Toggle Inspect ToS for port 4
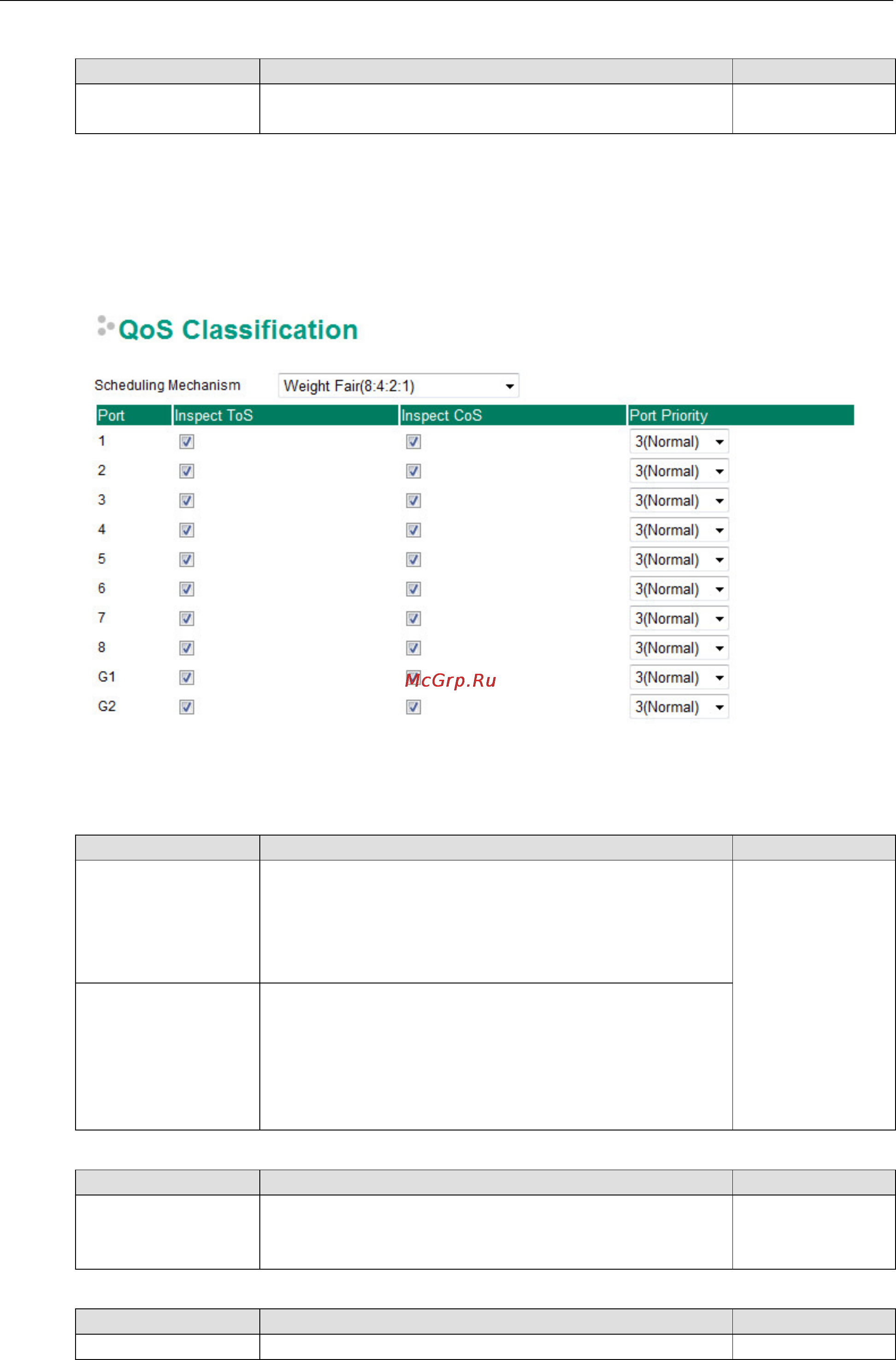 click(187, 530)
